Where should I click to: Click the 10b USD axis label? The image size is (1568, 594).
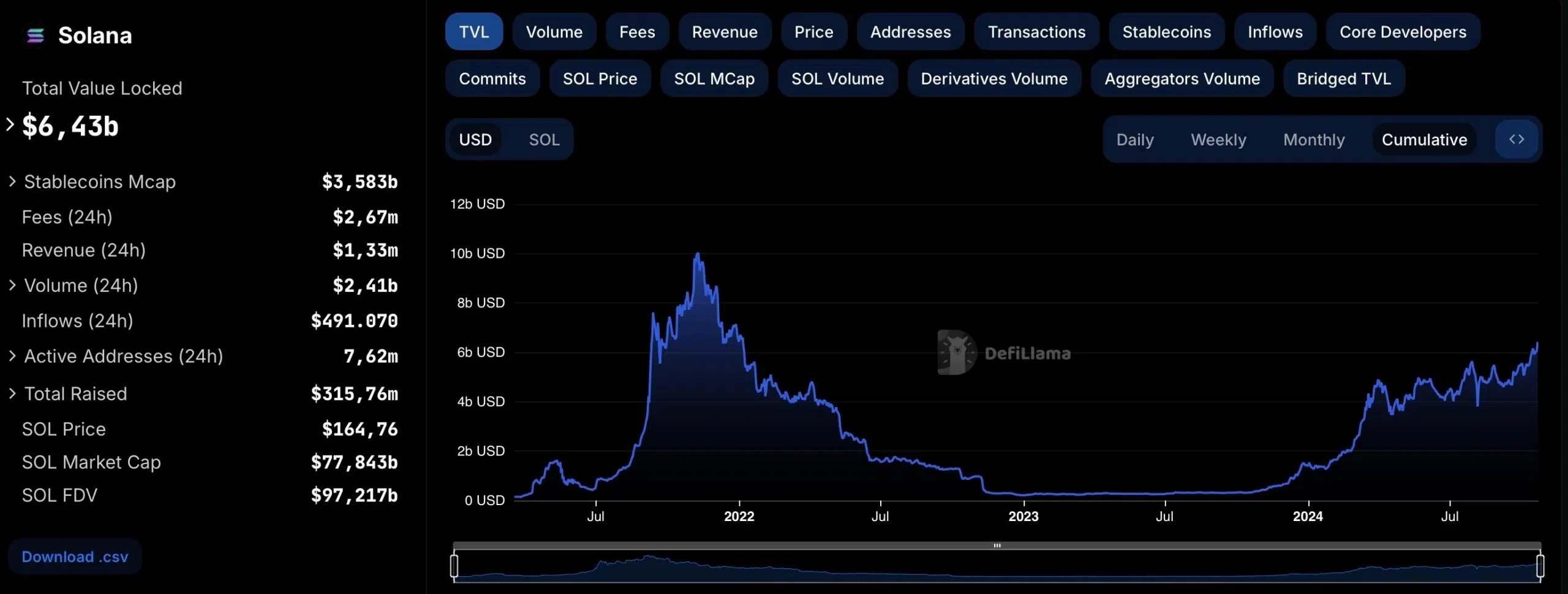coord(477,253)
